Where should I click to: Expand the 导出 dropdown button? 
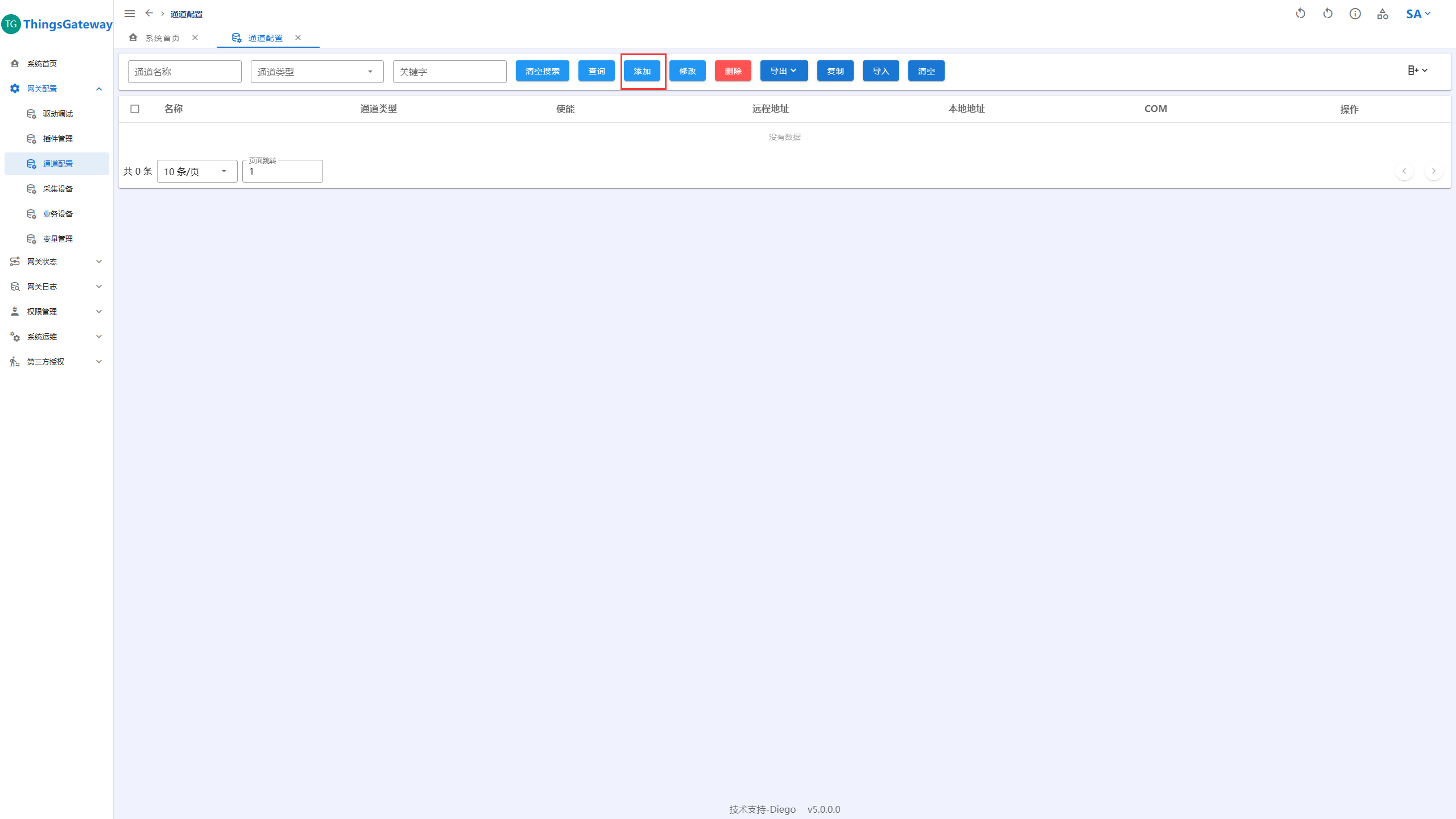point(784,71)
